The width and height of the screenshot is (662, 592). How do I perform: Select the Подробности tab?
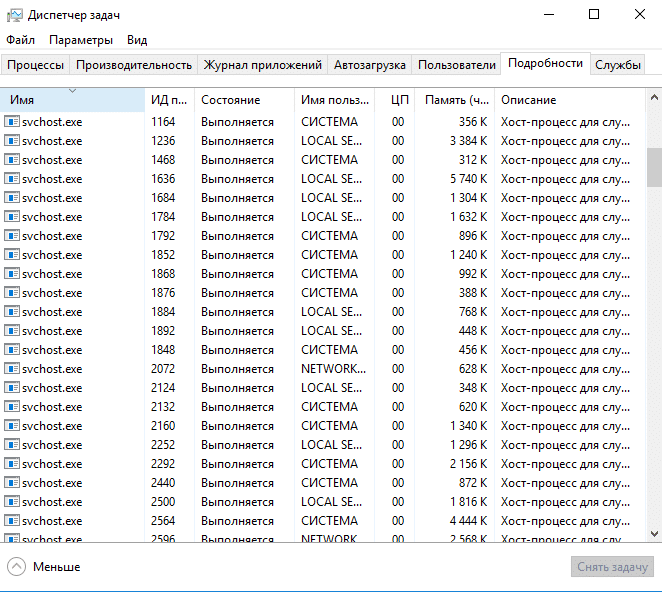pyautogui.click(x=545, y=63)
